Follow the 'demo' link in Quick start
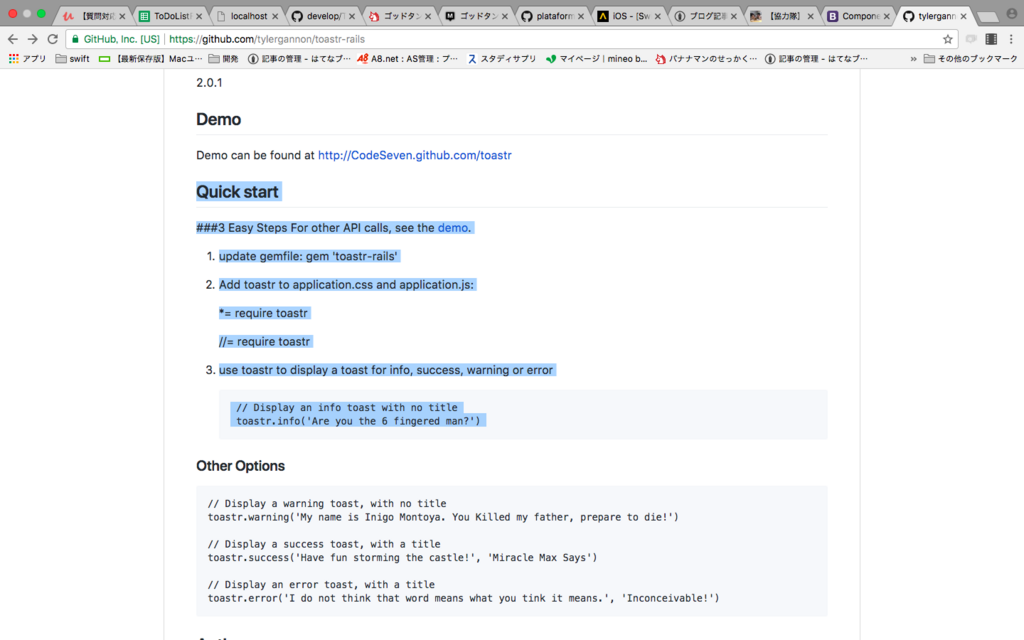Image resolution: width=1024 pixels, height=640 pixels. 453,228
